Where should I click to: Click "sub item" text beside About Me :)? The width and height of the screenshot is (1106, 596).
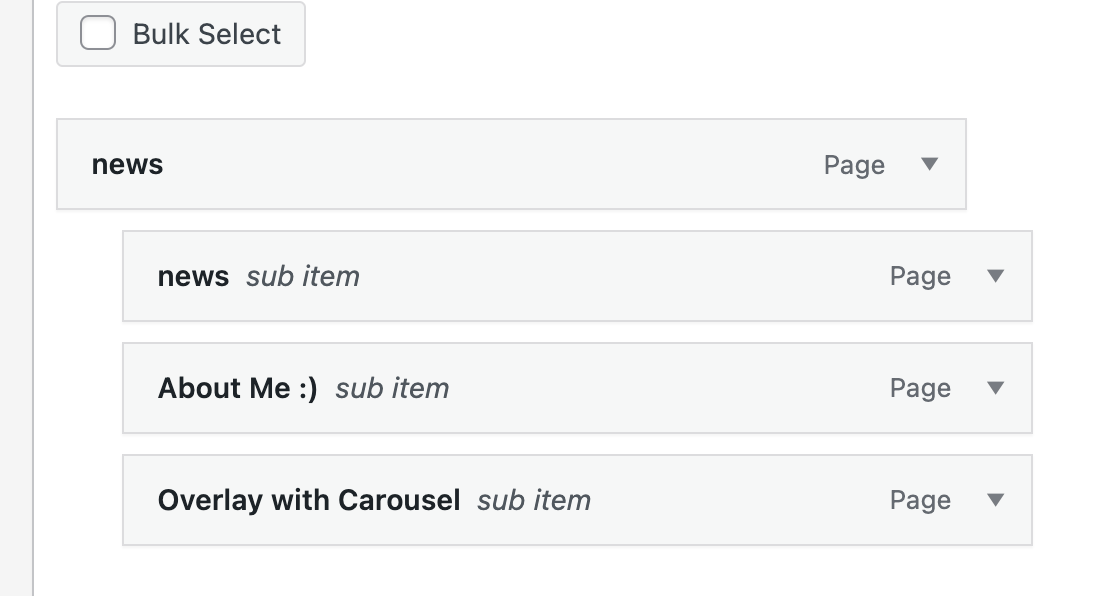click(x=392, y=389)
